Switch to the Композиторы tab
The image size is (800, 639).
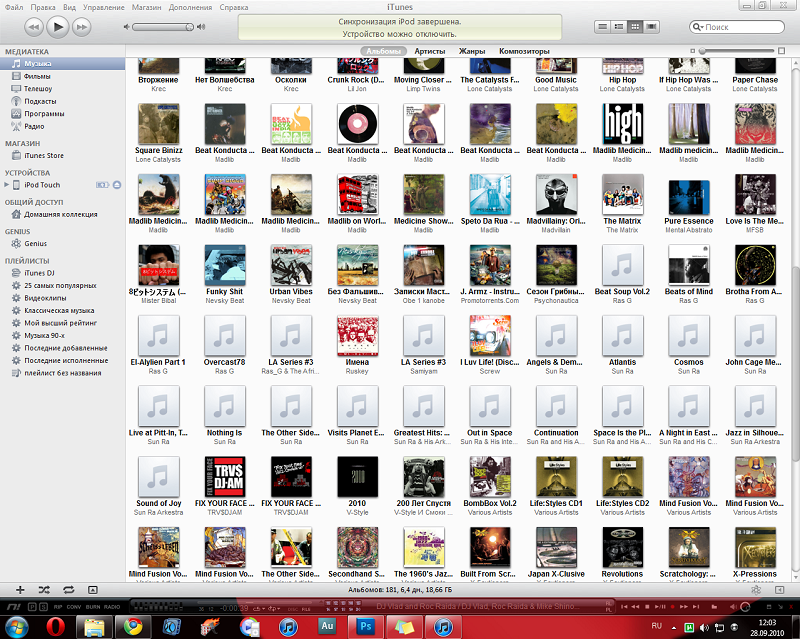coord(524,51)
